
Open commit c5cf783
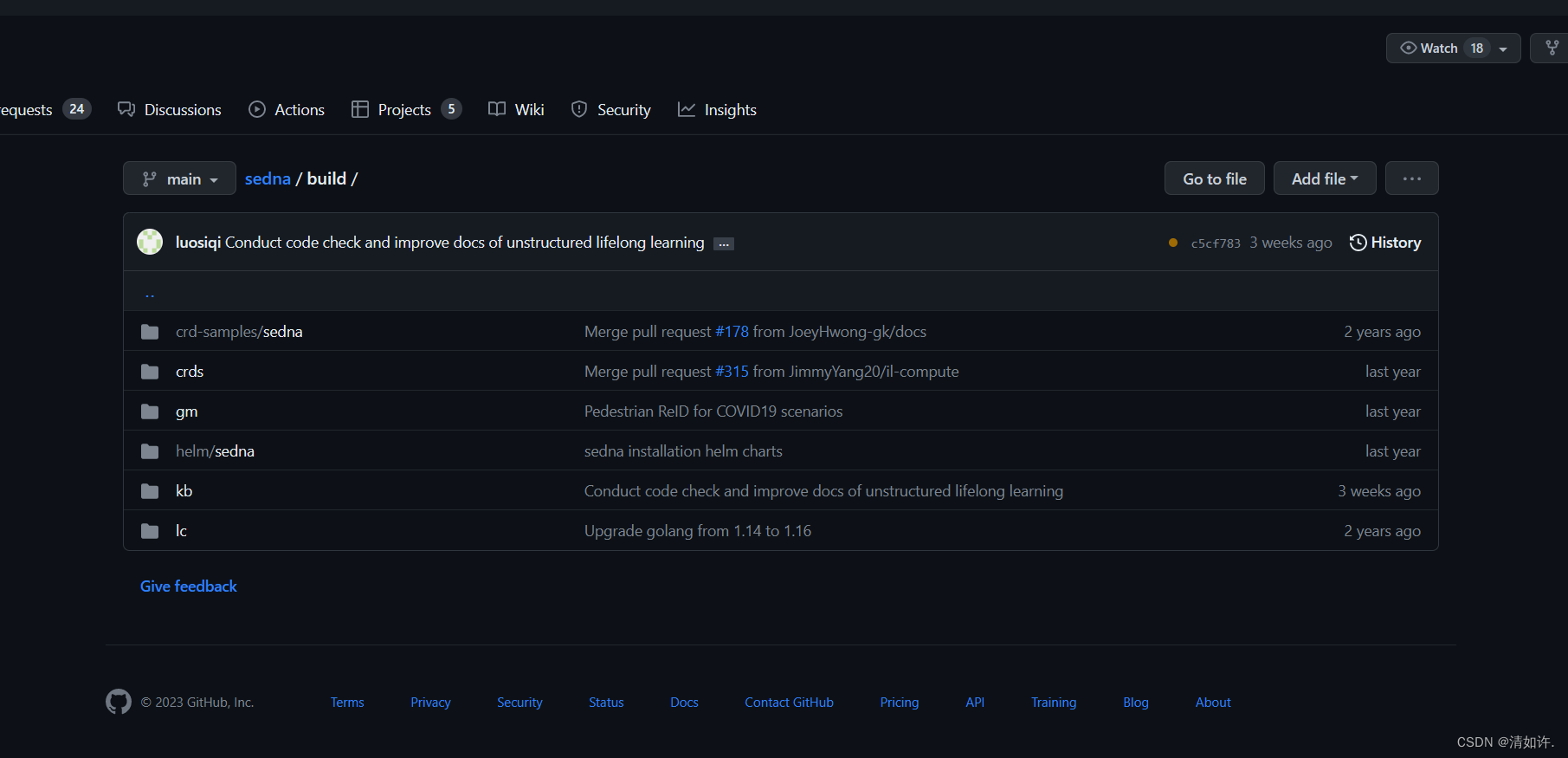1216,243
